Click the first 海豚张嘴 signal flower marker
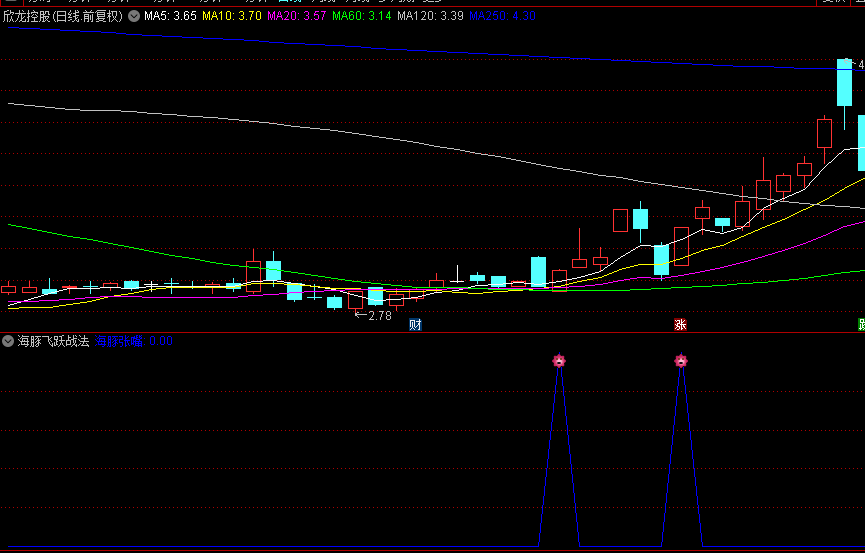 559,361
